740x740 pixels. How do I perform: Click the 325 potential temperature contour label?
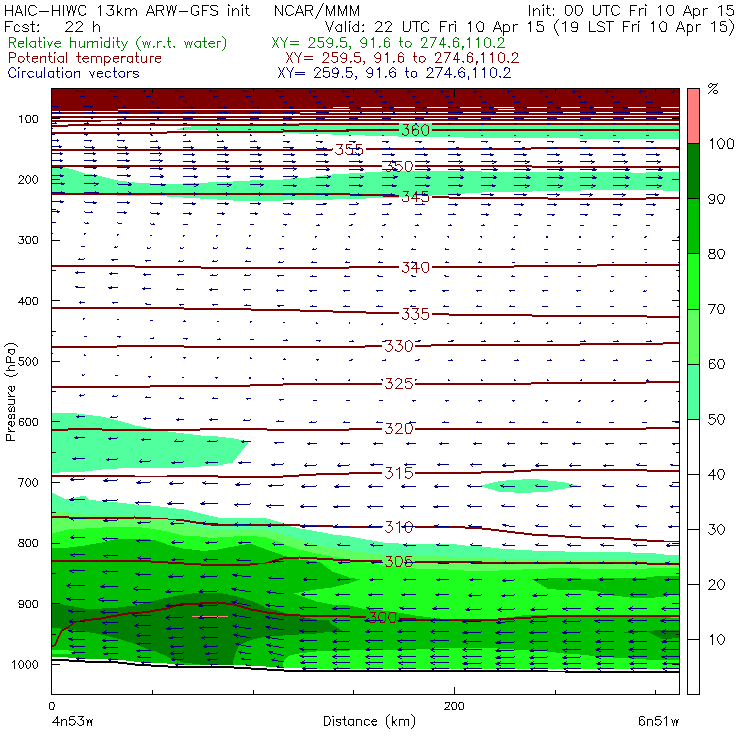point(399,383)
